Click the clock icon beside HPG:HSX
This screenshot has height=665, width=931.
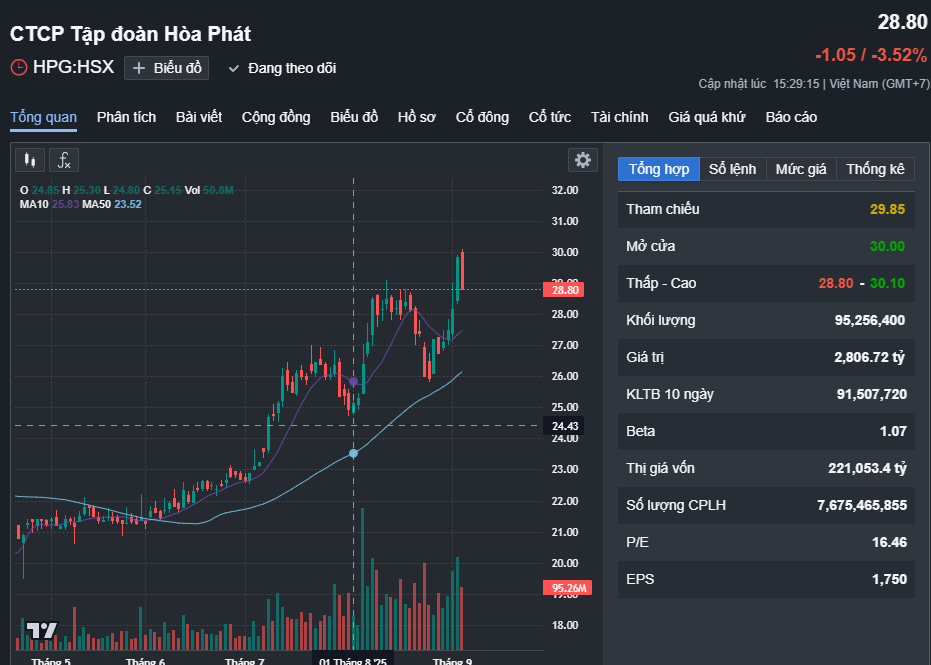tap(19, 68)
